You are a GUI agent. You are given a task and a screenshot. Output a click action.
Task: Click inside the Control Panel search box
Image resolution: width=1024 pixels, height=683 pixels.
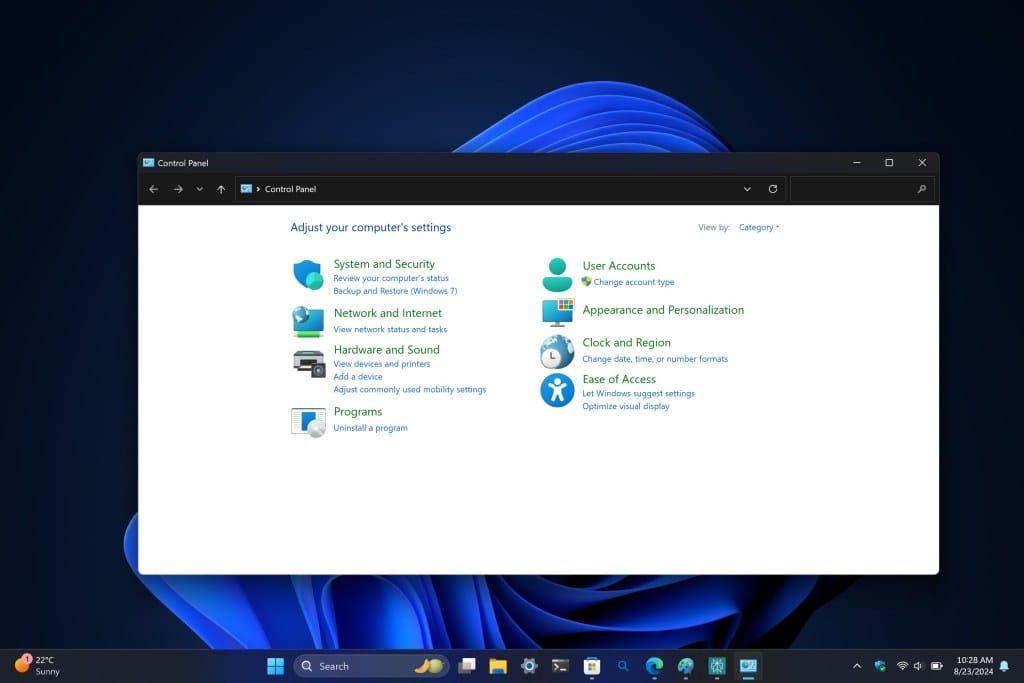862,188
